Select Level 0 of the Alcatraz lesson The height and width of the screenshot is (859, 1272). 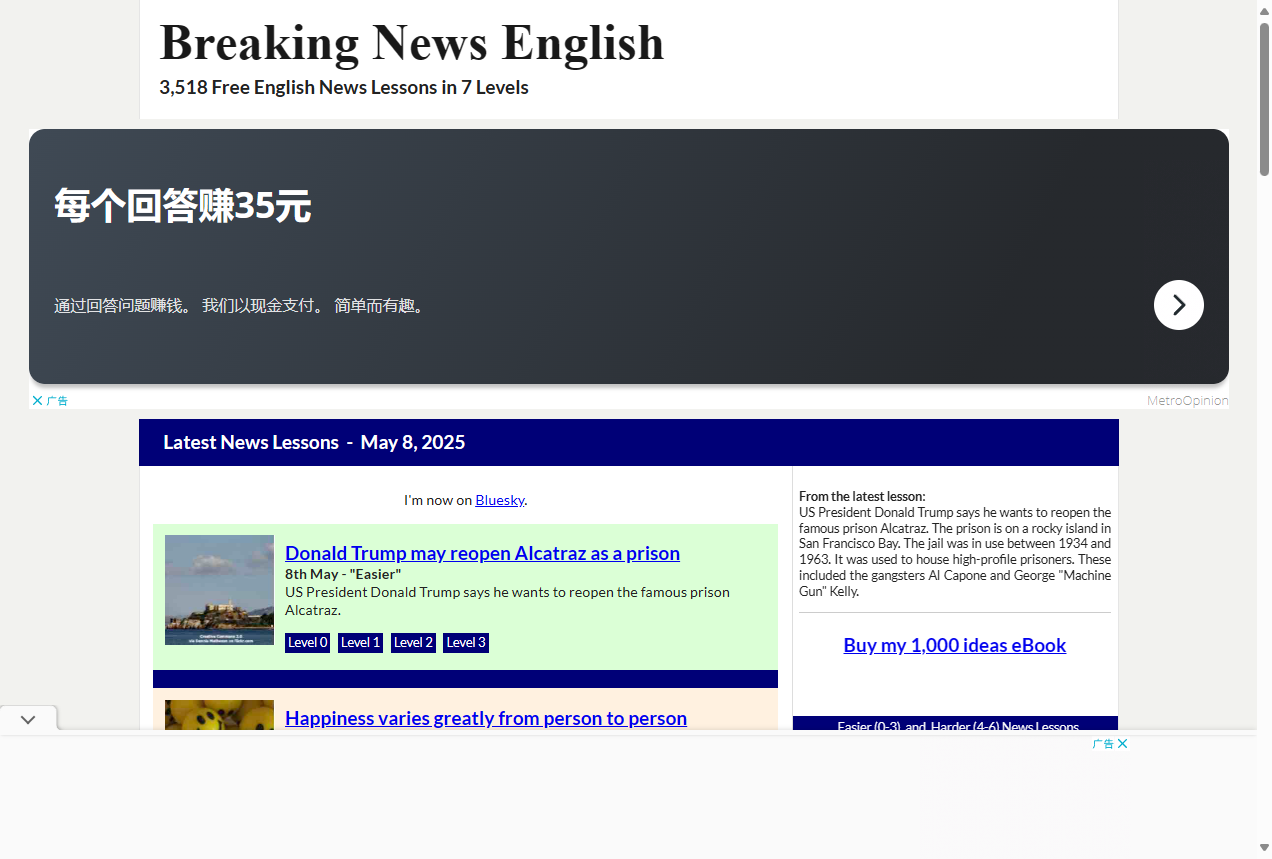[307, 642]
